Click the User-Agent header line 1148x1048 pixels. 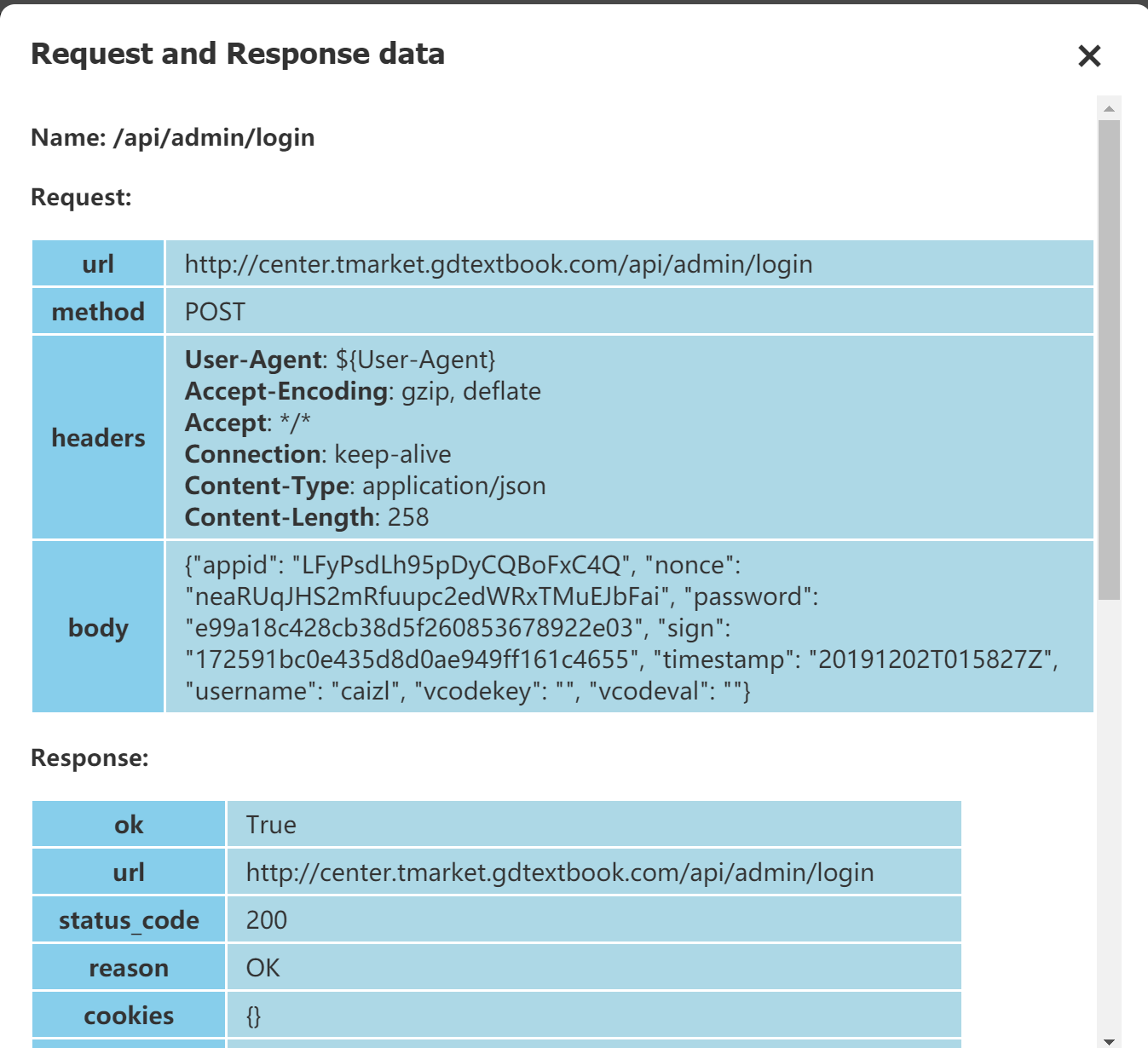coord(339,360)
